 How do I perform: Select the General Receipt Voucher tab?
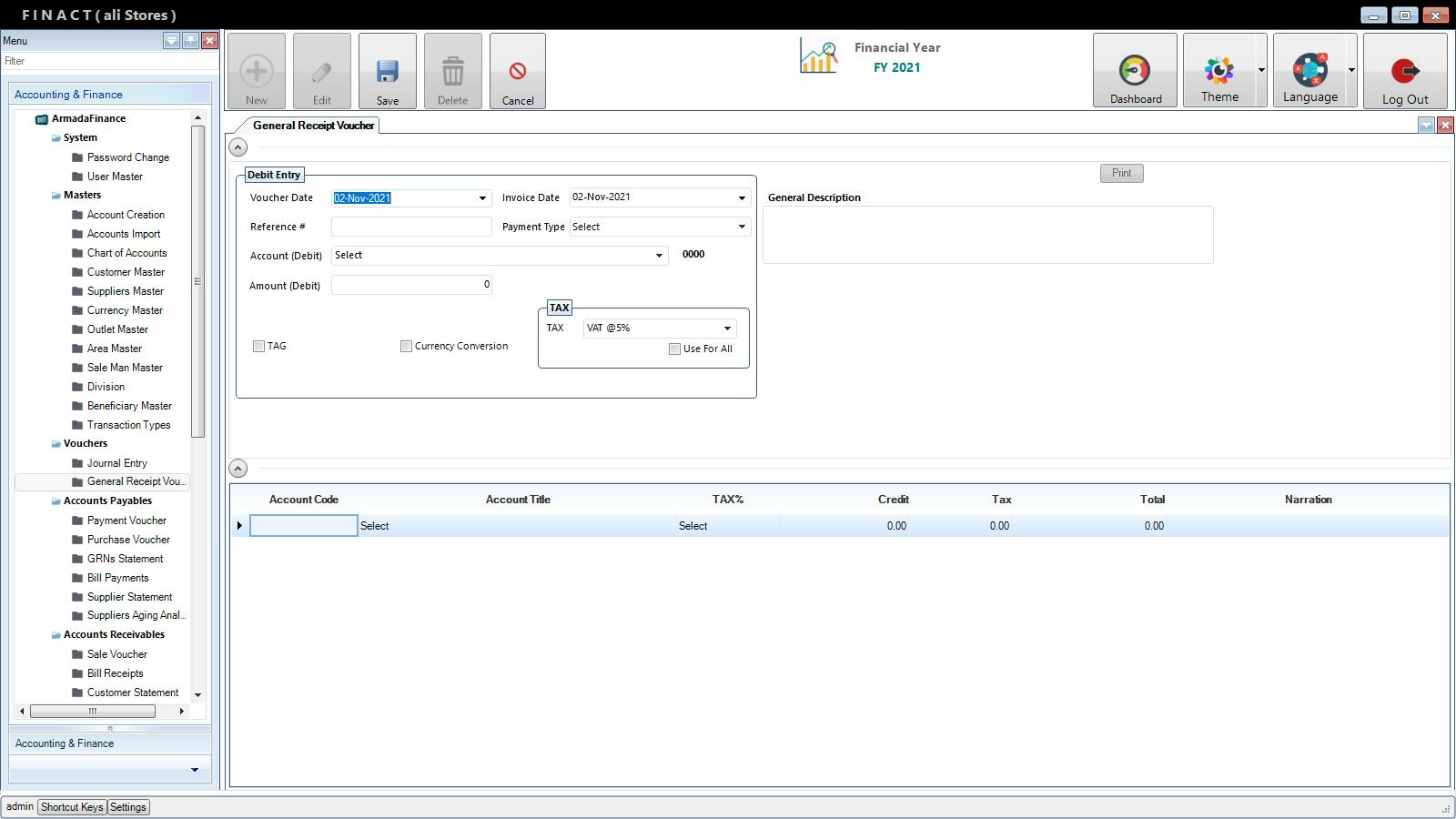[x=313, y=126]
